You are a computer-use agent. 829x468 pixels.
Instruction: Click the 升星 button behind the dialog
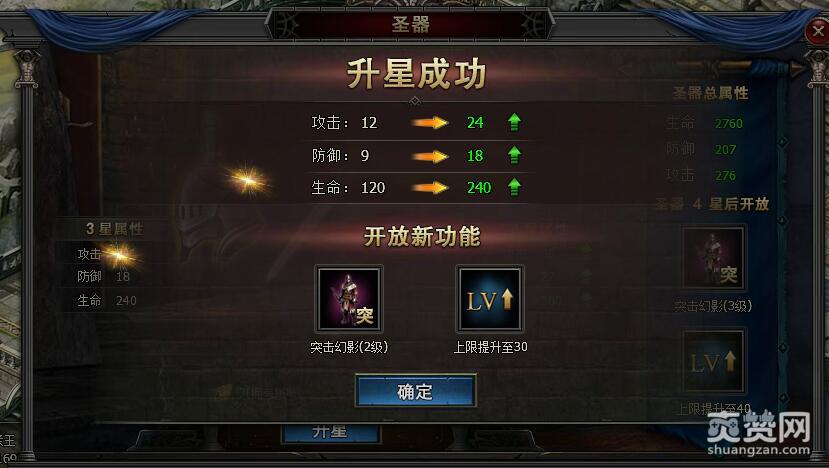tap(330, 433)
